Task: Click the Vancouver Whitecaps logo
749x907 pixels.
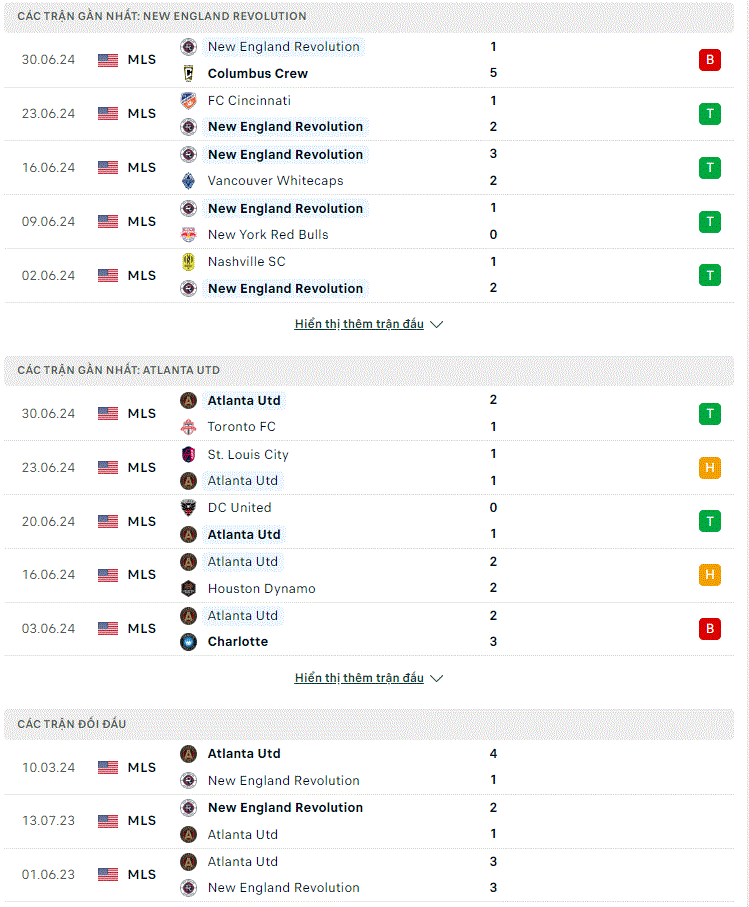Action: click(189, 181)
